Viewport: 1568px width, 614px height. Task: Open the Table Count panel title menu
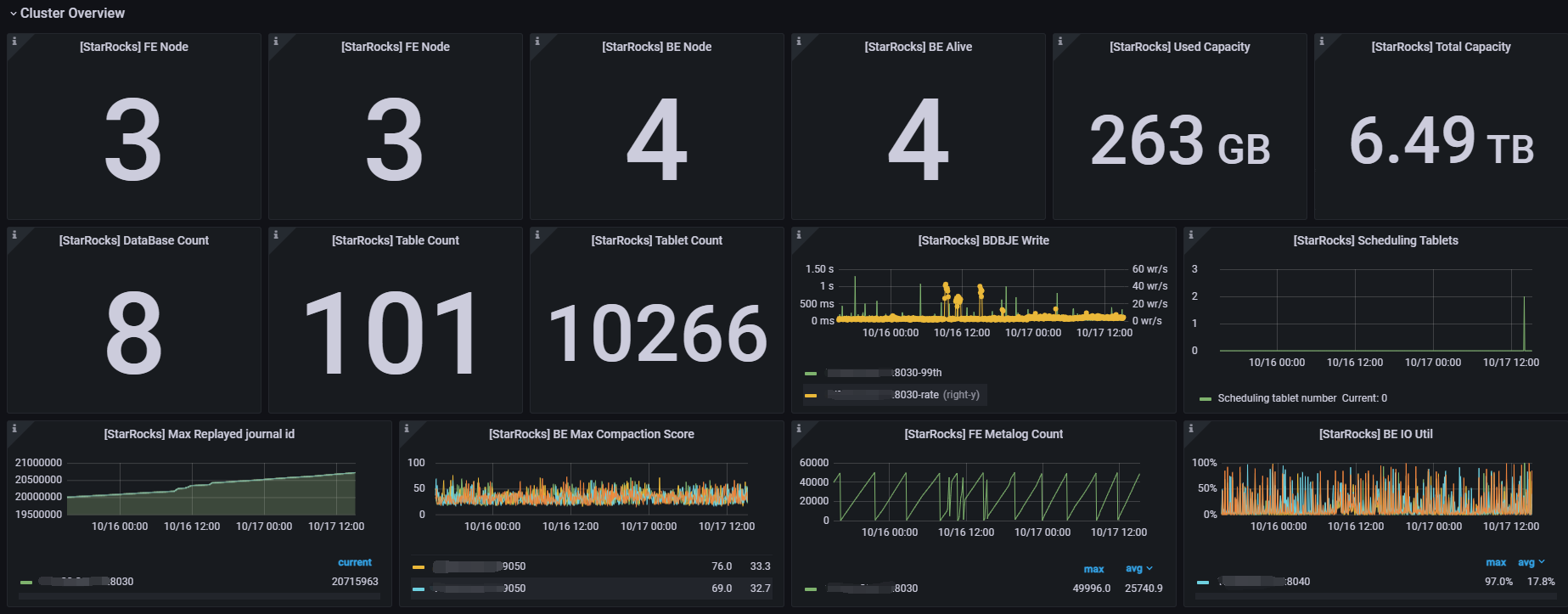point(395,240)
